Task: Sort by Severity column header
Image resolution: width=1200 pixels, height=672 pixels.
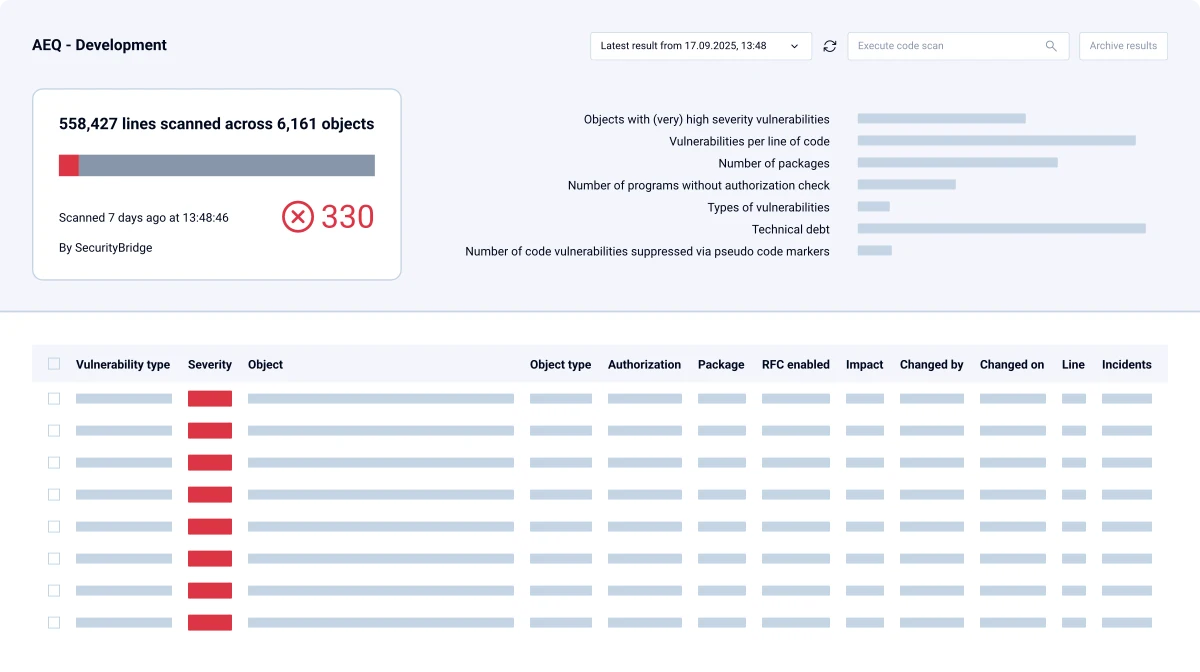Action: 210,365
